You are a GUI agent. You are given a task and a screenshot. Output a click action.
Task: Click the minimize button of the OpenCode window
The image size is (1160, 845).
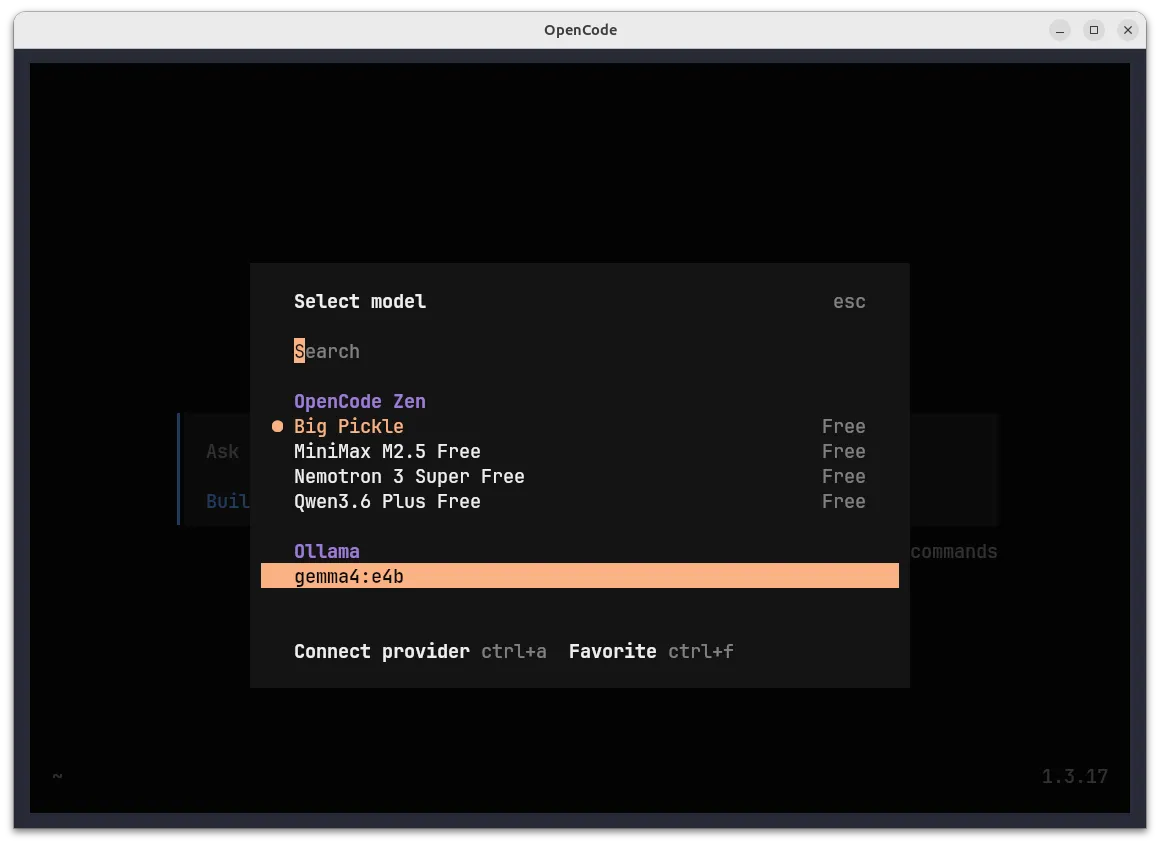[1059, 30]
